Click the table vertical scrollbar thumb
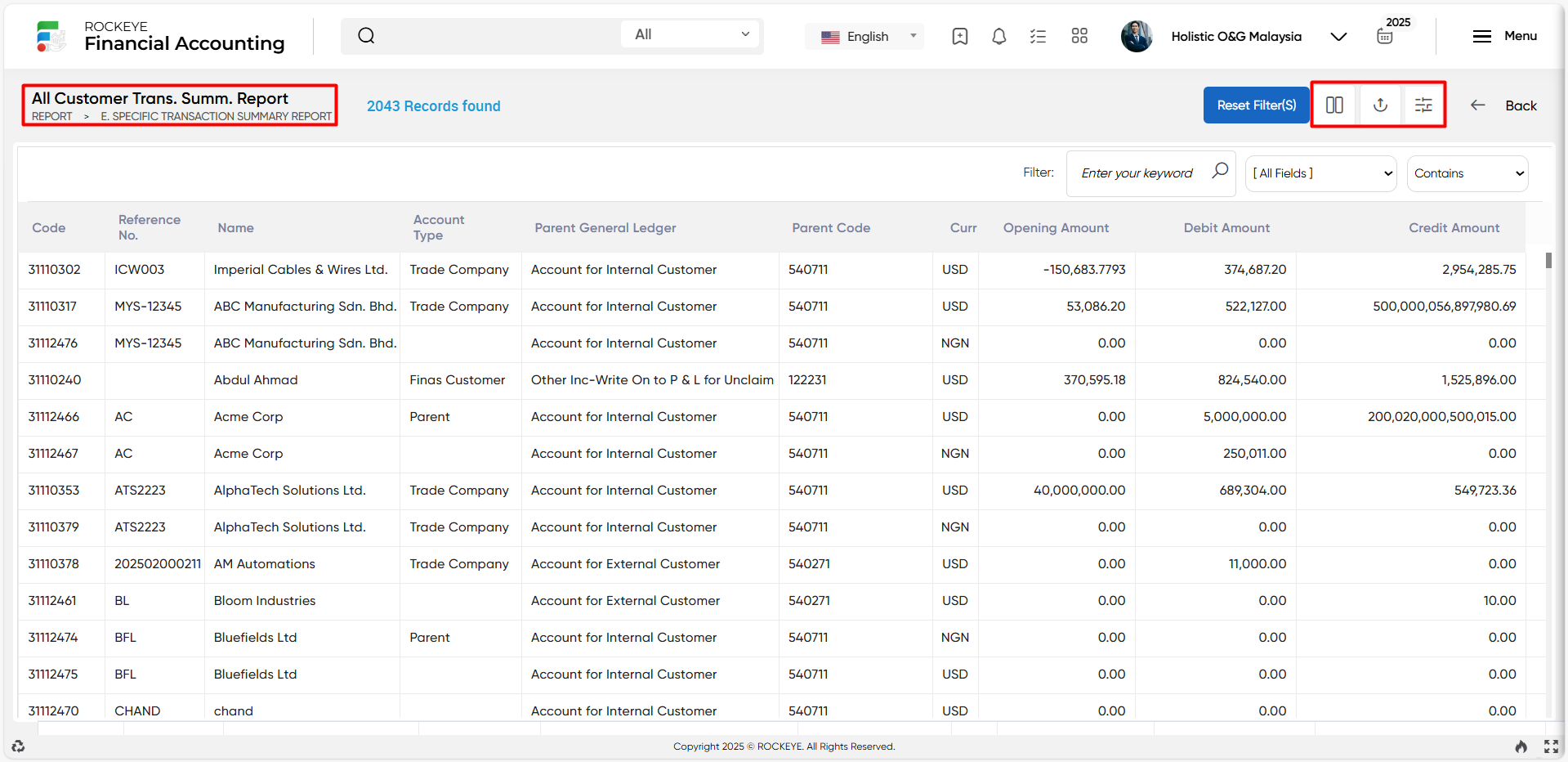 coord(1548,260)
